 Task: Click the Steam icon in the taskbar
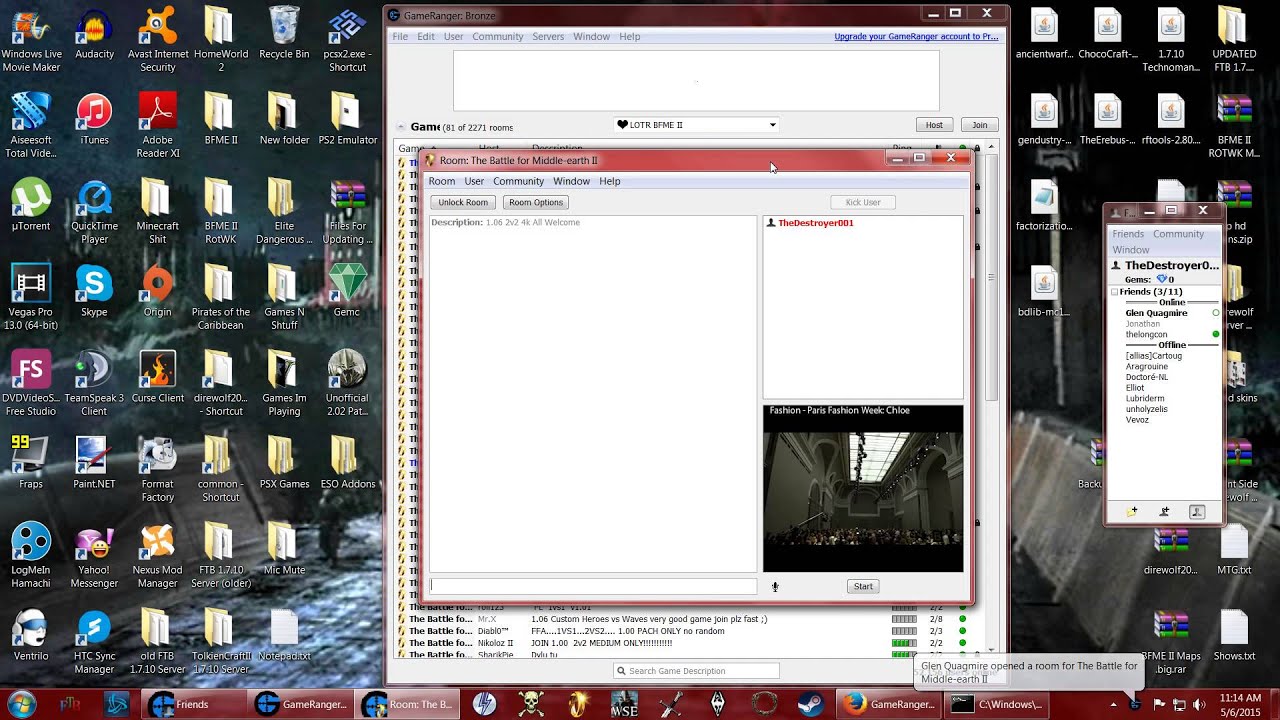(x=809, y=704)
